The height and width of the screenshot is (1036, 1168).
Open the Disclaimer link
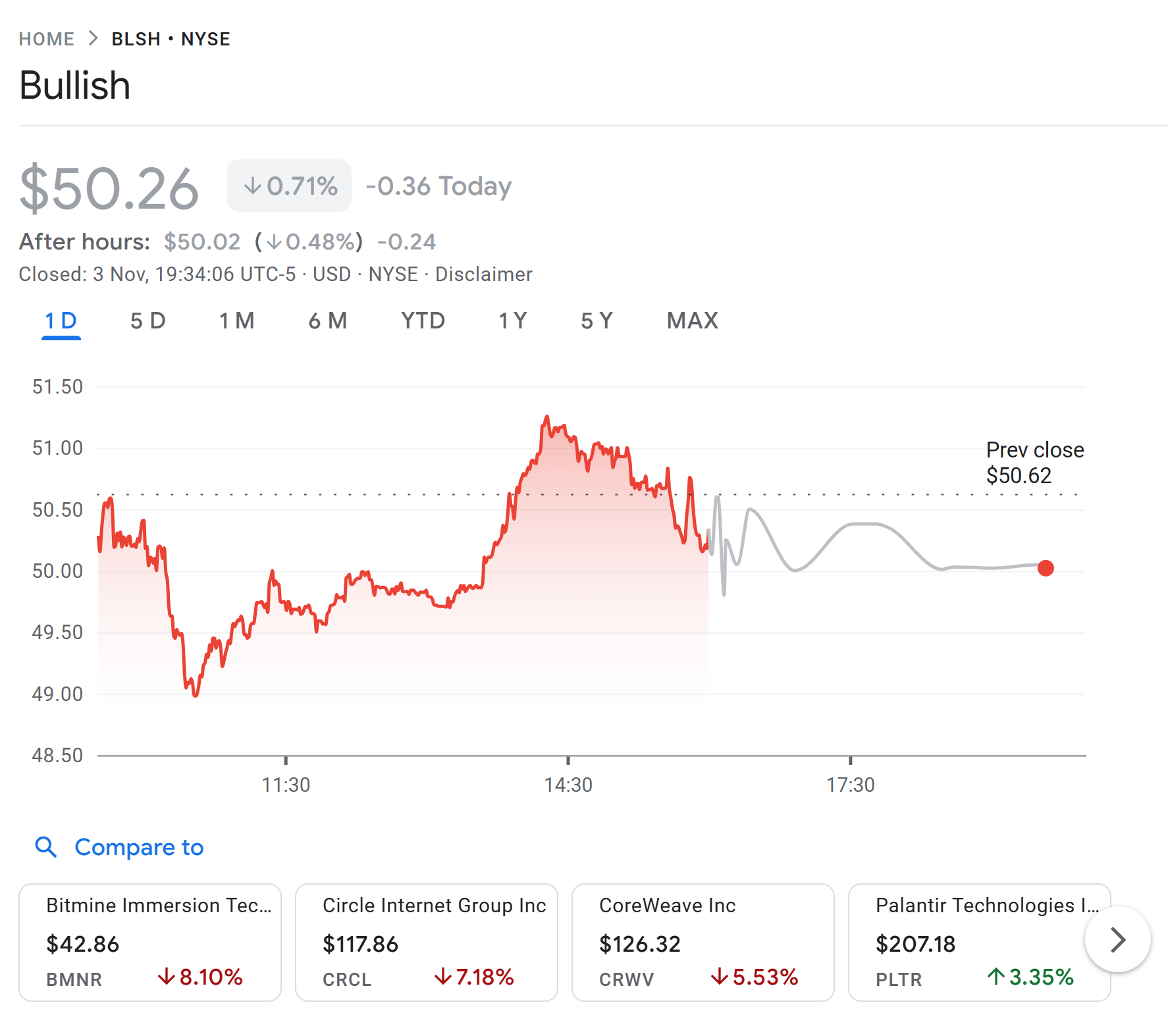tap(483, 274)
